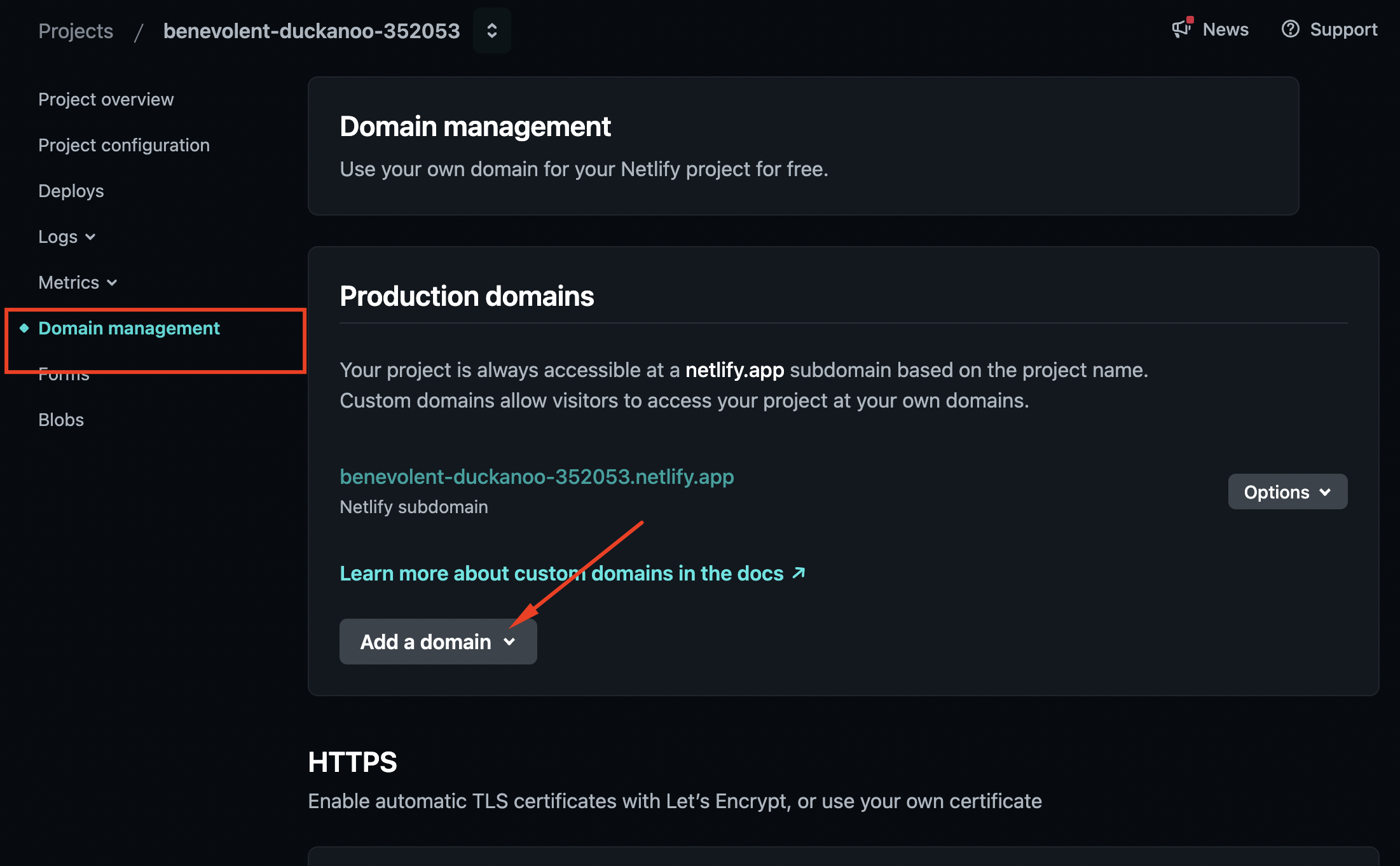The image size is (1400, 866).
Task: Click the external arrow icon after docs link
Action: coord(799,573)
